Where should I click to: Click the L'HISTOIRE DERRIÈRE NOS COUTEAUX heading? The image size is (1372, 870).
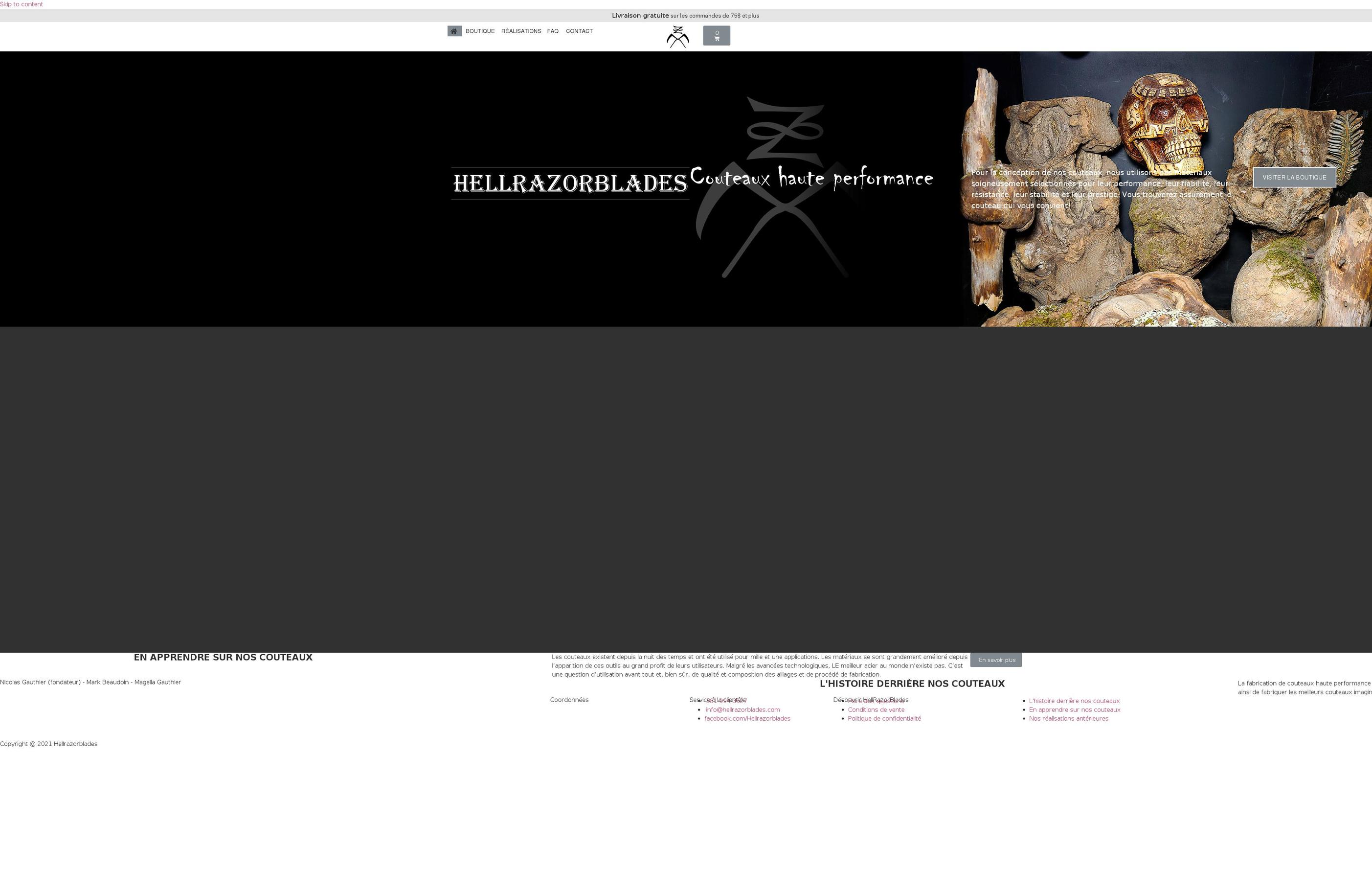pyautogui.click(x=912, y=684)
